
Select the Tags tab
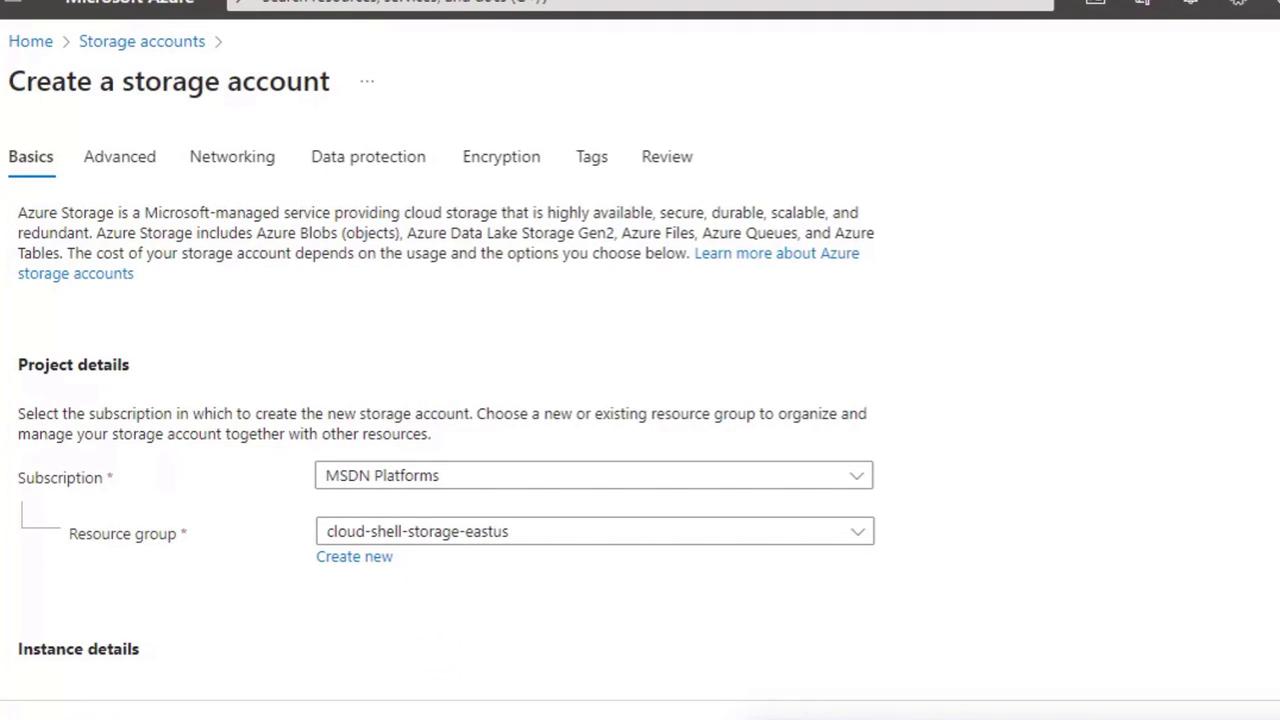point(592,157)
